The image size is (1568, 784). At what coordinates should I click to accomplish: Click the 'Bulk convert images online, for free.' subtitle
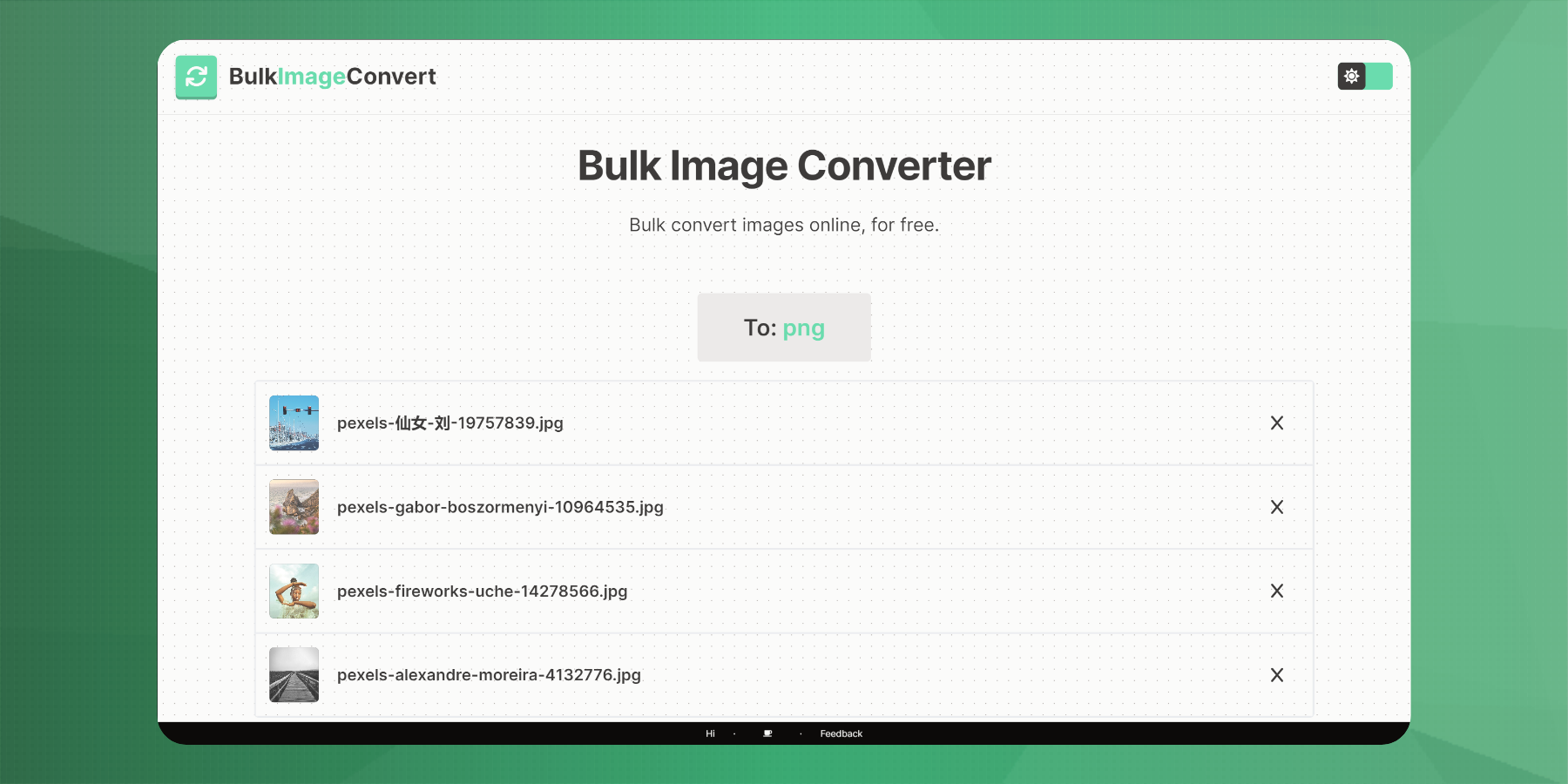click(784, 225)
